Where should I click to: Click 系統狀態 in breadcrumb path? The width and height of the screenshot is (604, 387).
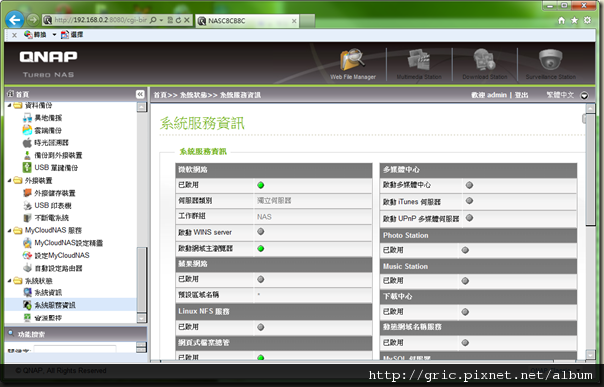[x=193, y=95]
